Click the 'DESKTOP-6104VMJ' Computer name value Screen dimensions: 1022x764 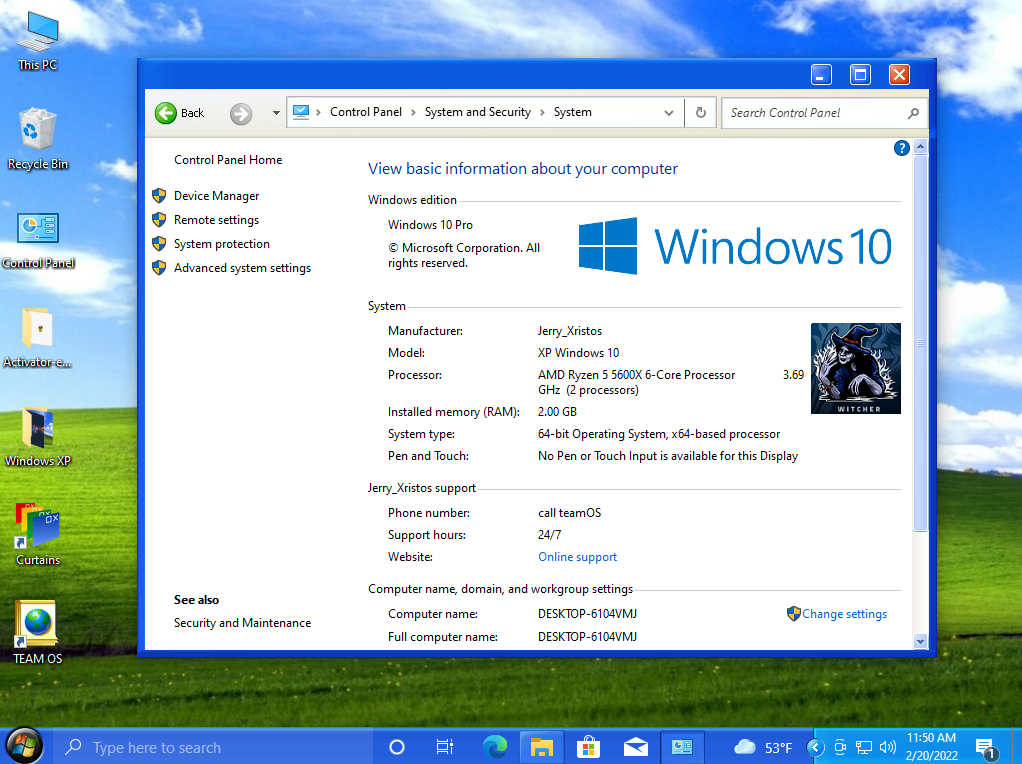[x=587, y=613]
